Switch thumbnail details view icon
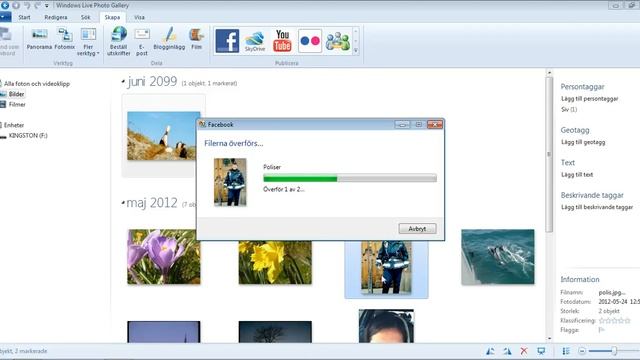The image size is (640, 360). (566, 351)
